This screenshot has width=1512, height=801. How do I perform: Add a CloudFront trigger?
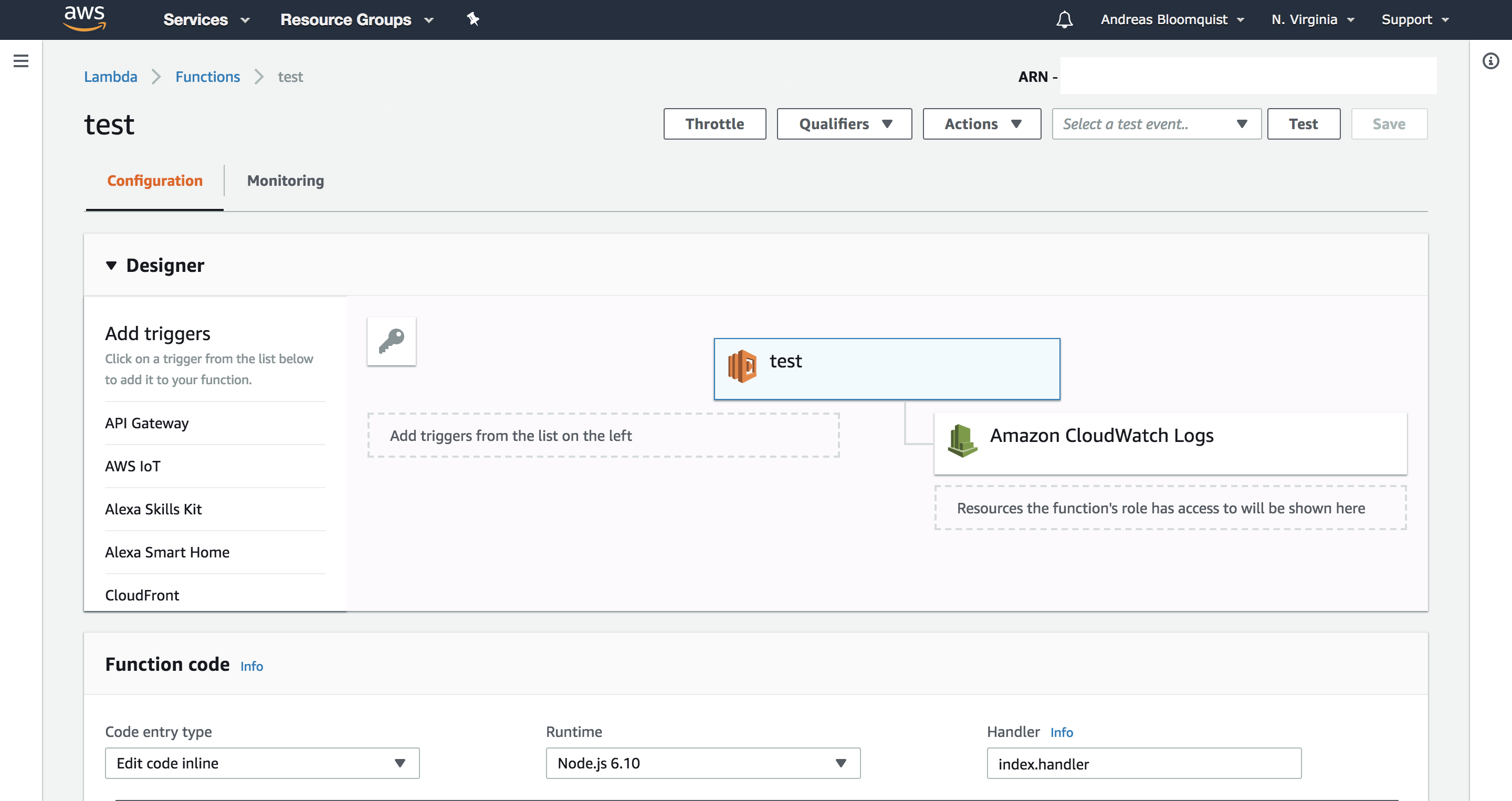tap(142, 594)
